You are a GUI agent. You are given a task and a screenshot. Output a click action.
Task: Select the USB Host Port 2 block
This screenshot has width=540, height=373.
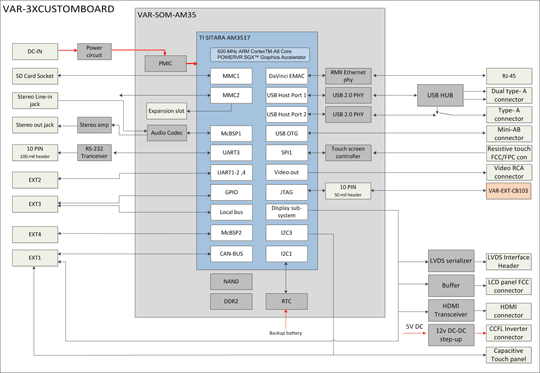tap(287, 114)
